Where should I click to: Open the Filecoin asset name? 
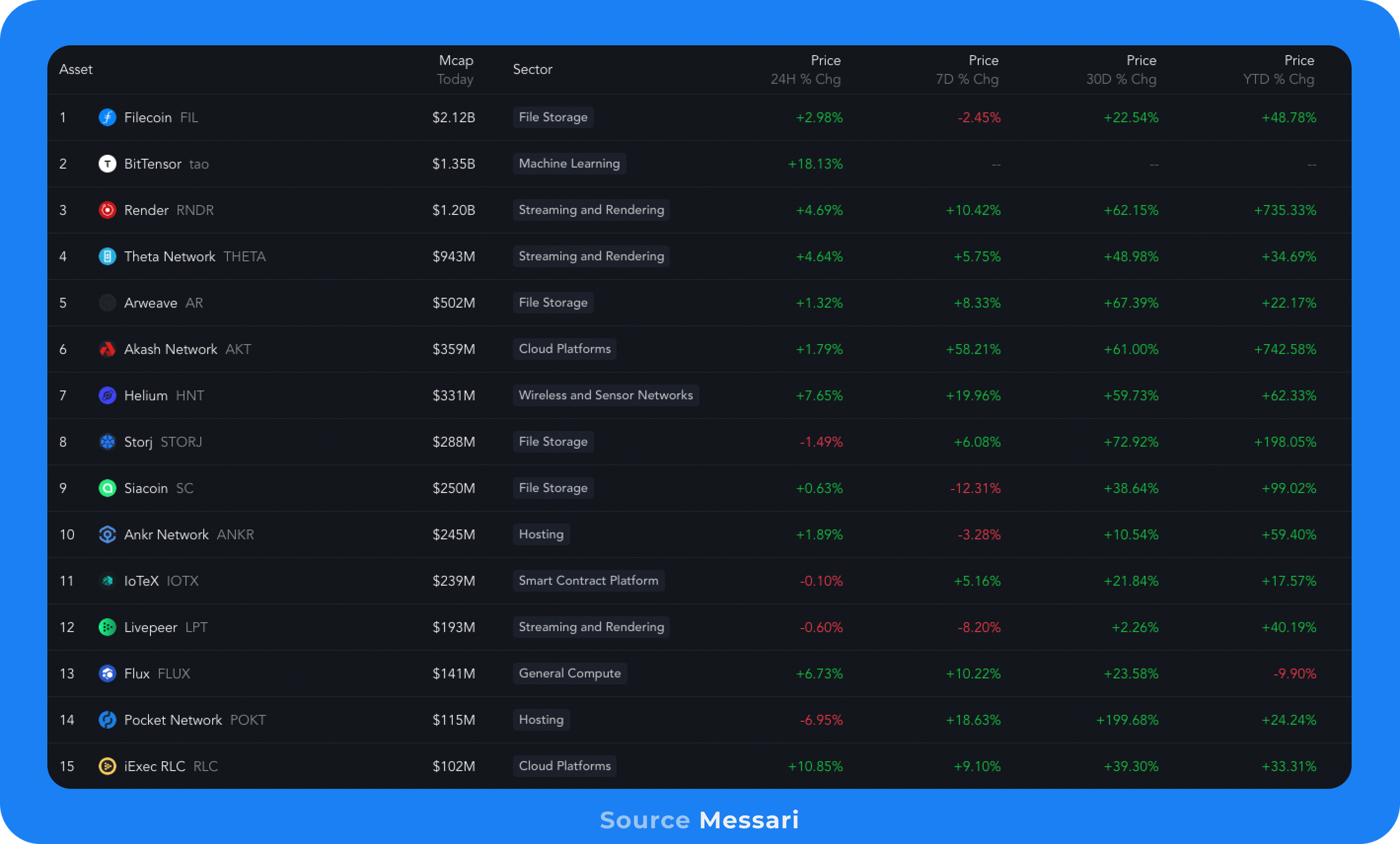tap(148, 118)
